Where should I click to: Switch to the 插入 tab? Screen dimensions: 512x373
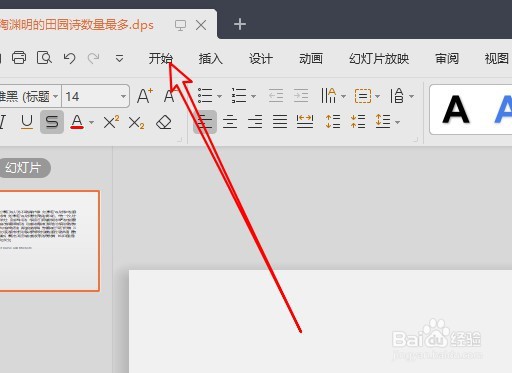pos(211,59)
